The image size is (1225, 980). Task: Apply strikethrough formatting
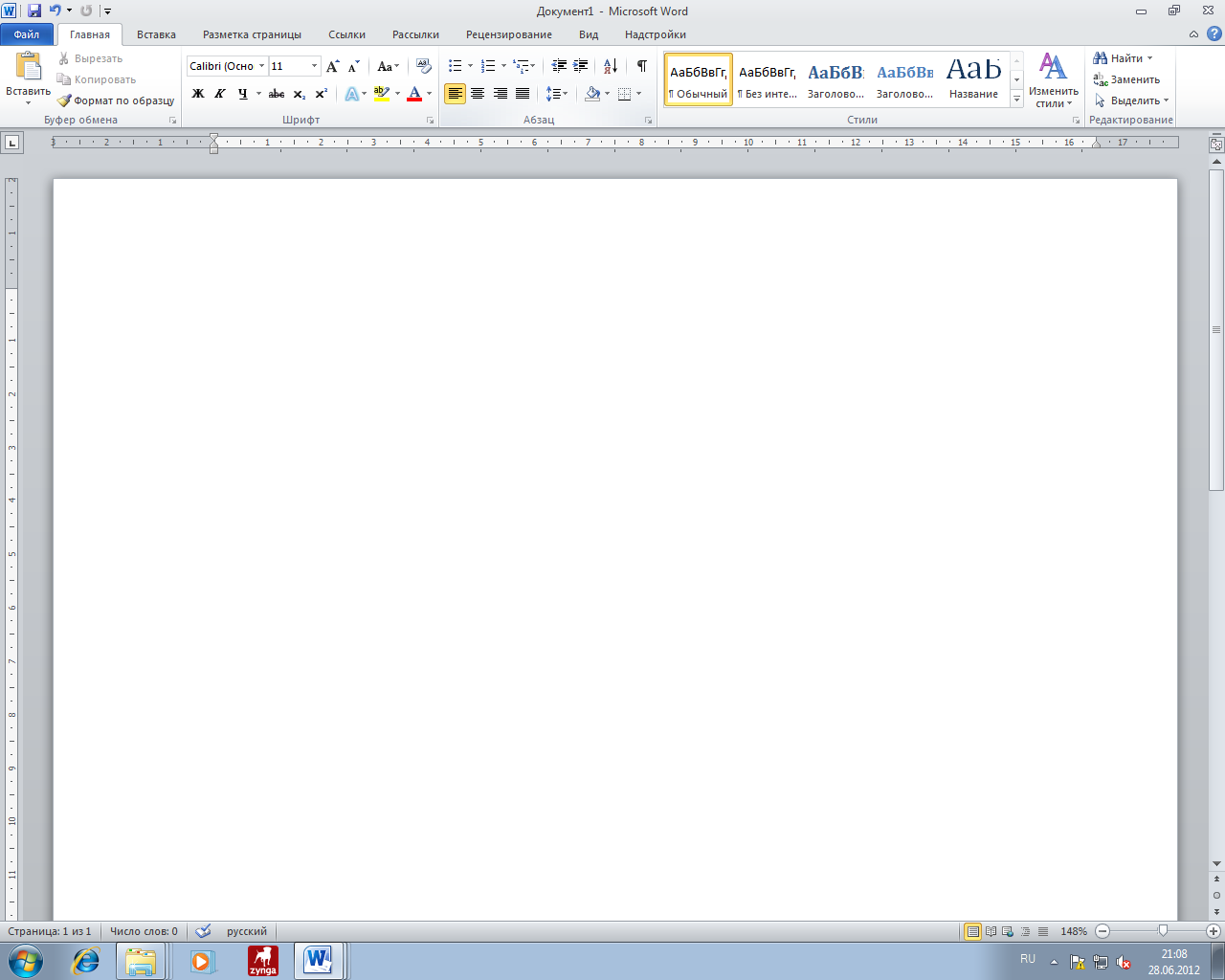(x=277, y=94)
